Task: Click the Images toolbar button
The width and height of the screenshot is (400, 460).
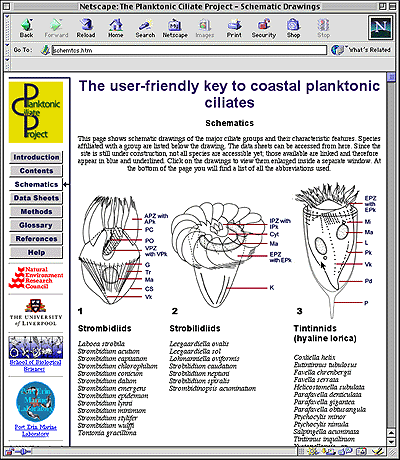Action: coord(204,28)
